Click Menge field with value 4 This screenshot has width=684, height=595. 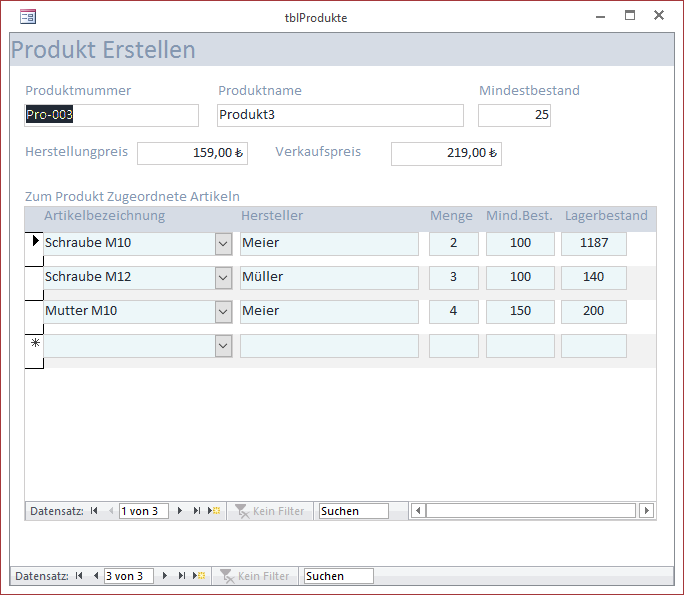(454, 312)
